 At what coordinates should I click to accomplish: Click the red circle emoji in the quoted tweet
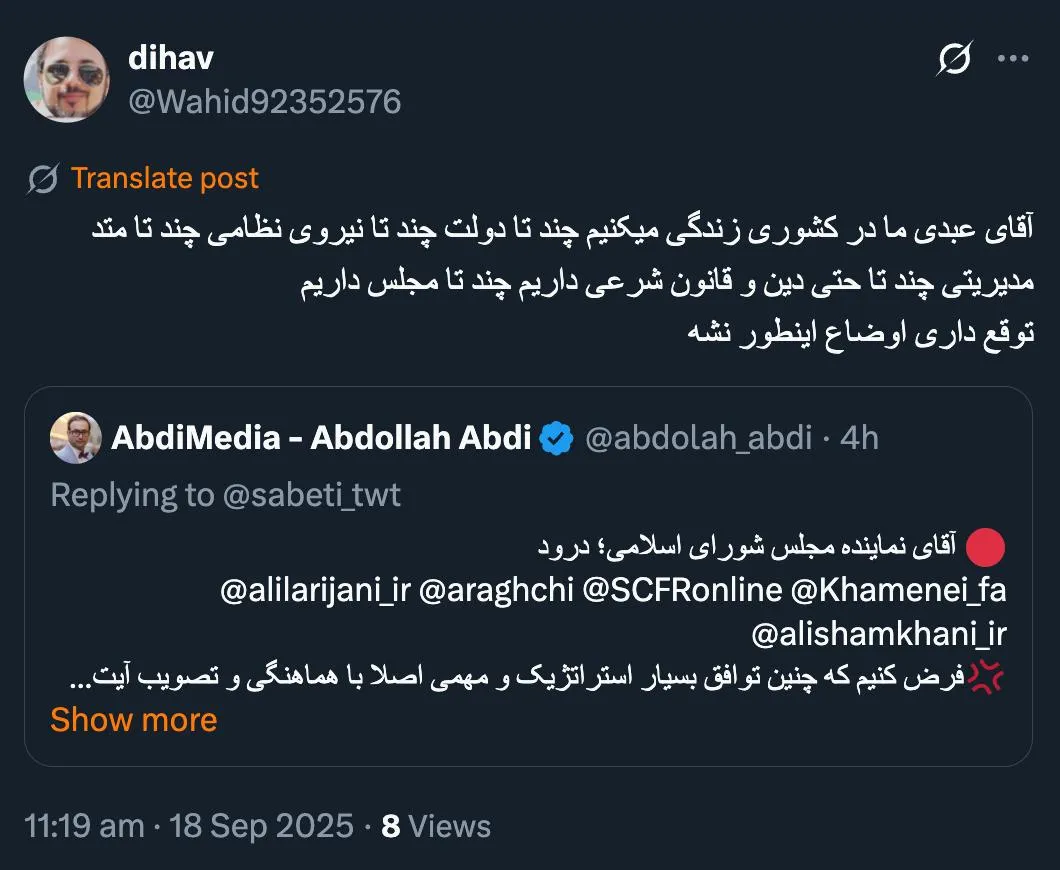(986, 547)
